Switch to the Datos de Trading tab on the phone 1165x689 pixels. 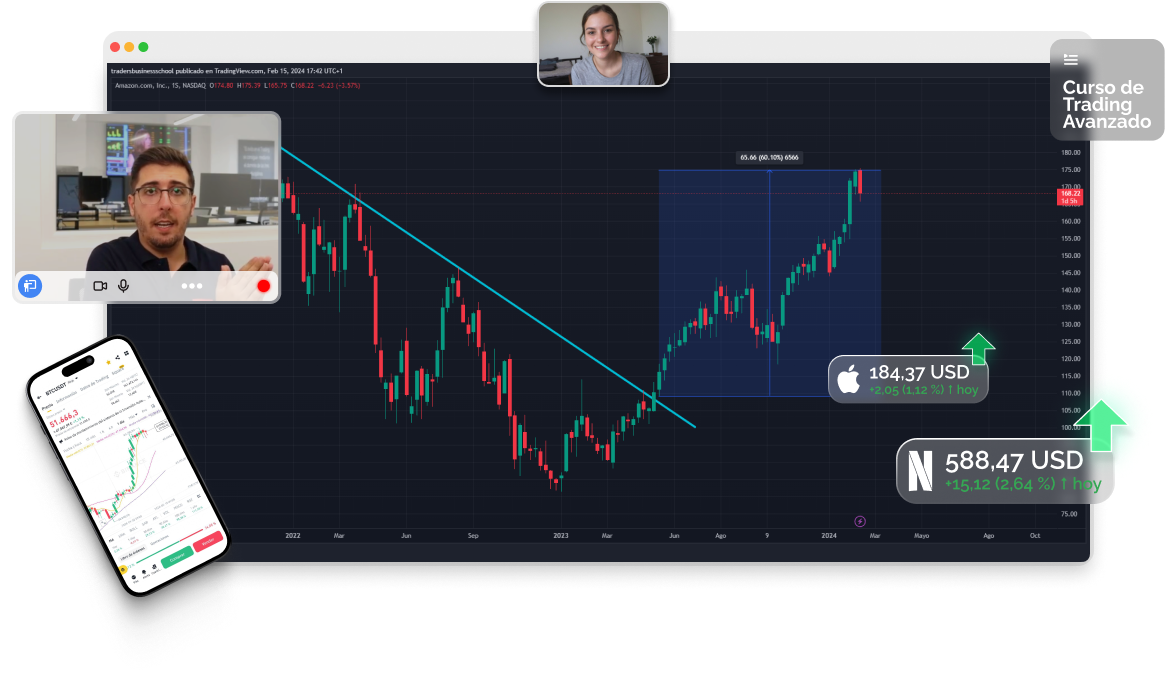point(94,381)
